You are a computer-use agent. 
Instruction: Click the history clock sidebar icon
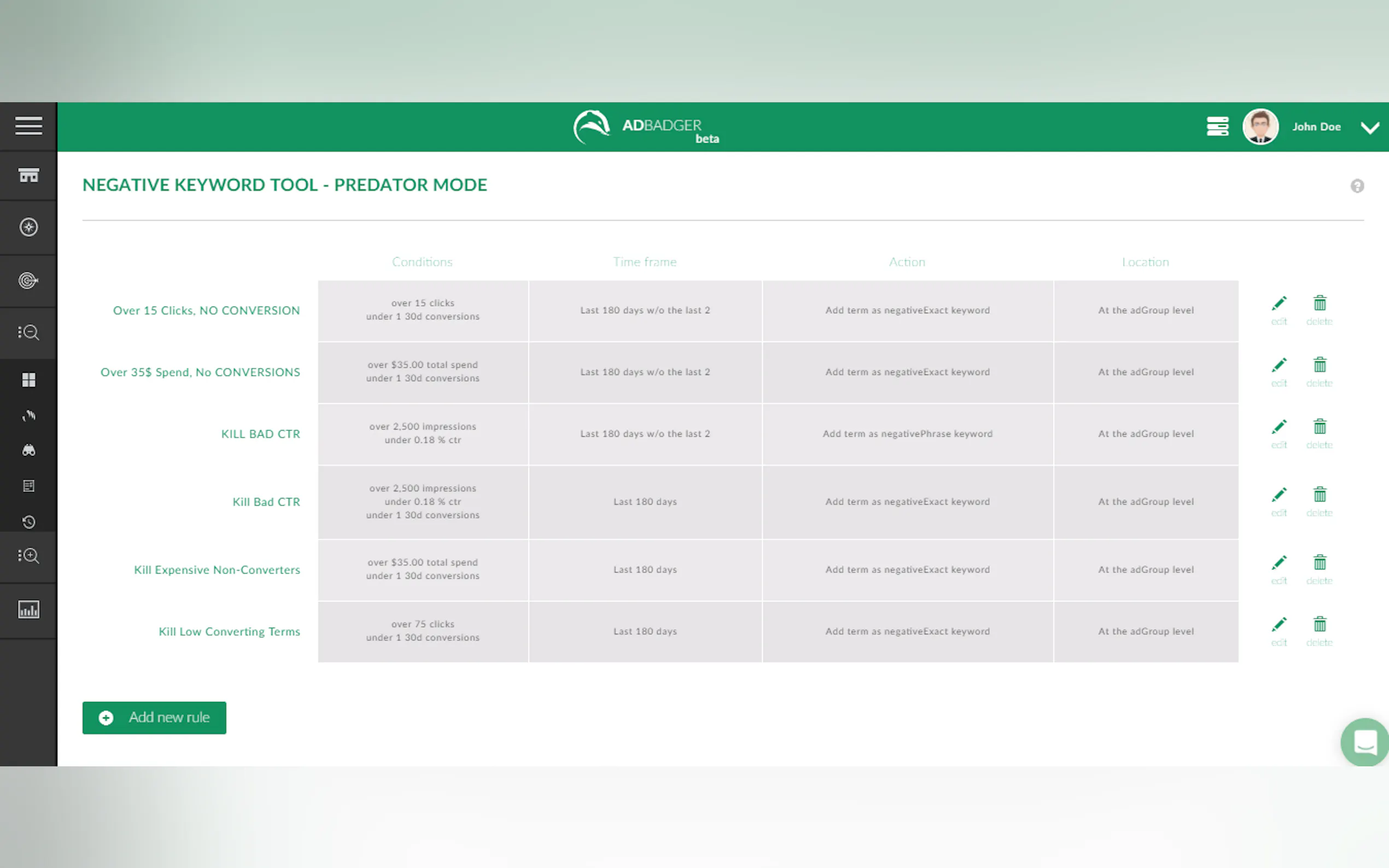click(28, 522)
